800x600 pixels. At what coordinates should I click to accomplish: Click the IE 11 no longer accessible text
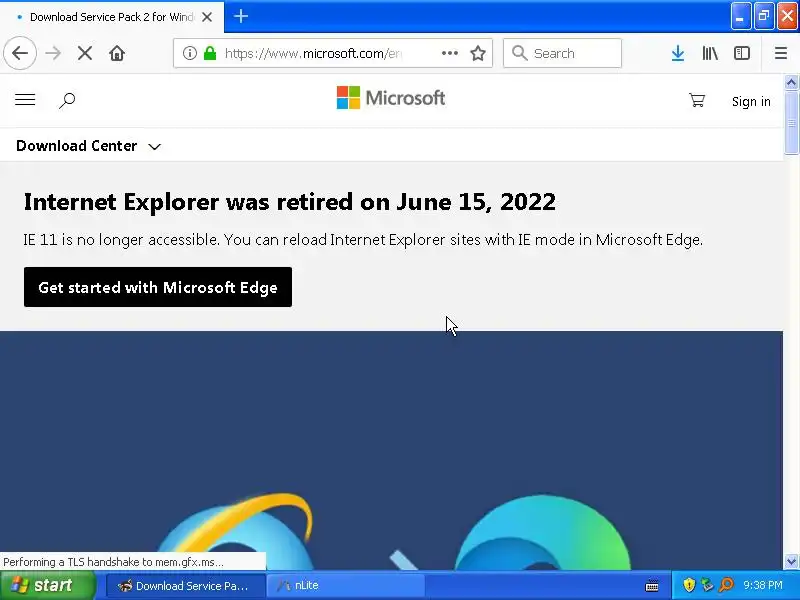pyautogui.click(x=363, y=239)
